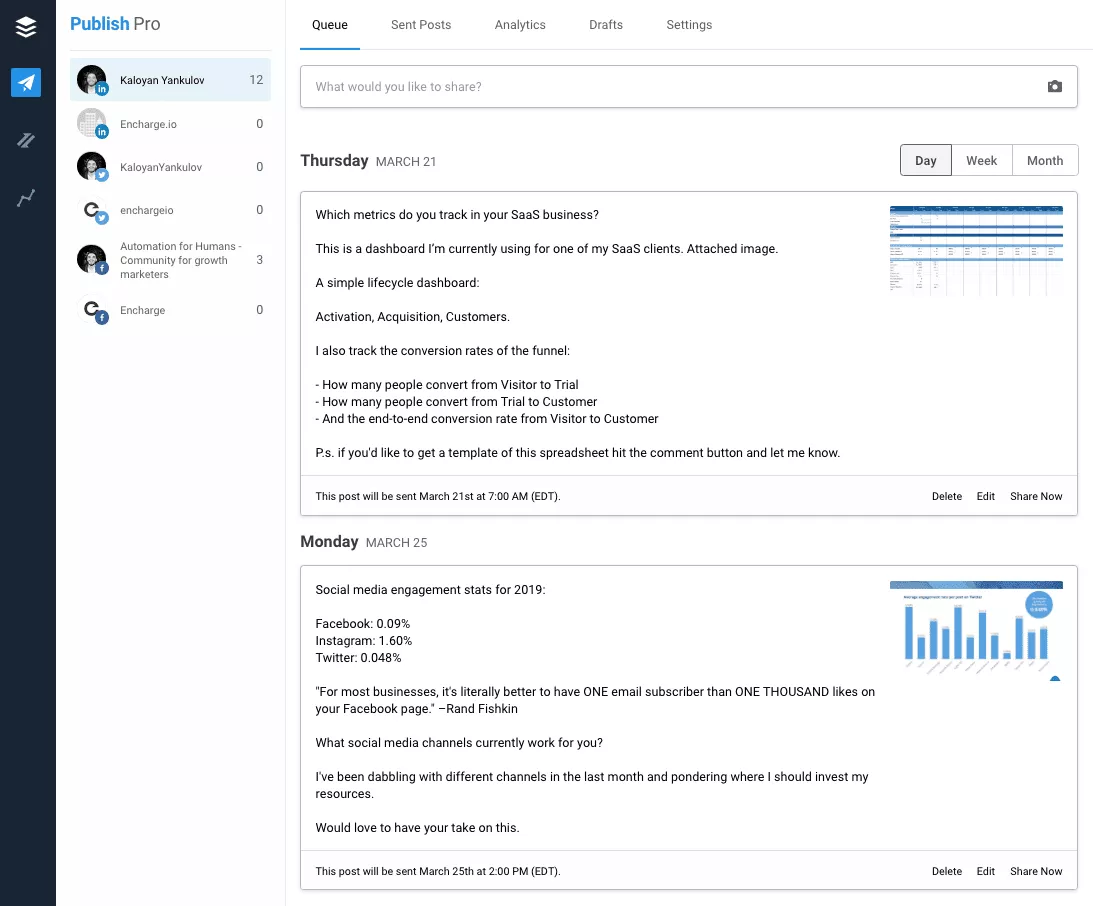Click the camera icon to attach image
Viewport: 1093px width, 906px height.
tap(1054, 87)
